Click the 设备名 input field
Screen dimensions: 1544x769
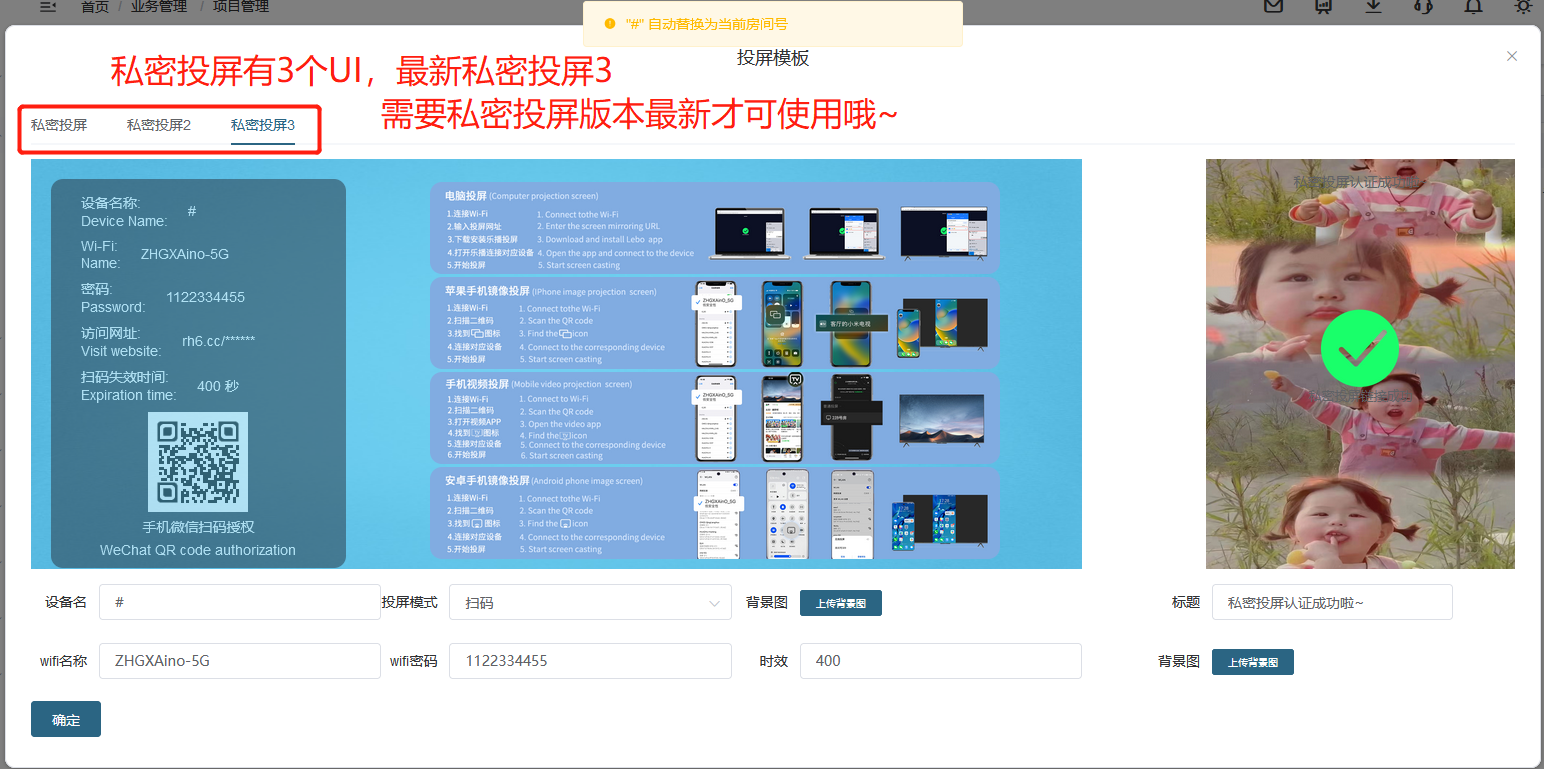pyautogui.click(x=240, y=603)
